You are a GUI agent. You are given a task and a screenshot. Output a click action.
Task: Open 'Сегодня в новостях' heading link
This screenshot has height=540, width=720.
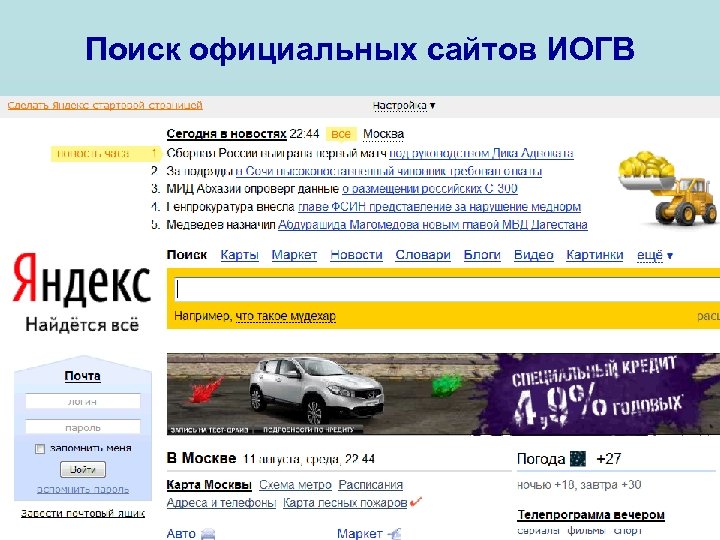(226, 134)
